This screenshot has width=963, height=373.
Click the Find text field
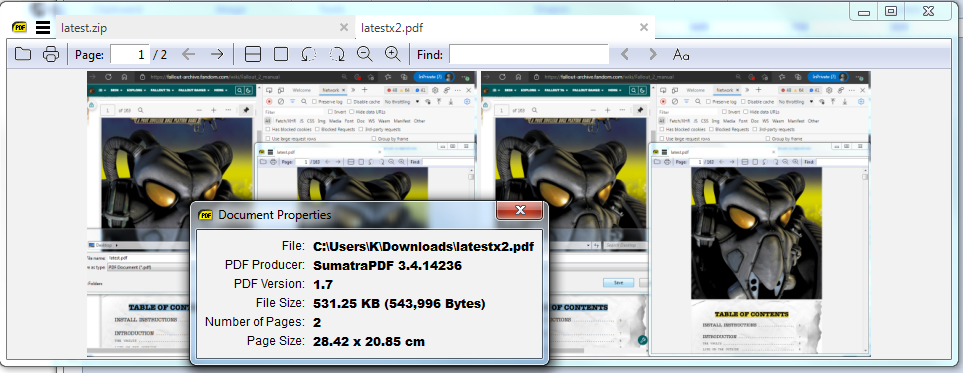coord(529,54)
